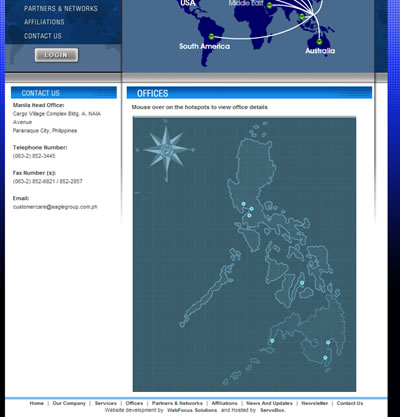Viewport: 400px width, 417px height.
Task: Open Contact Us in the sidebar menu
Action: (43, 36)
